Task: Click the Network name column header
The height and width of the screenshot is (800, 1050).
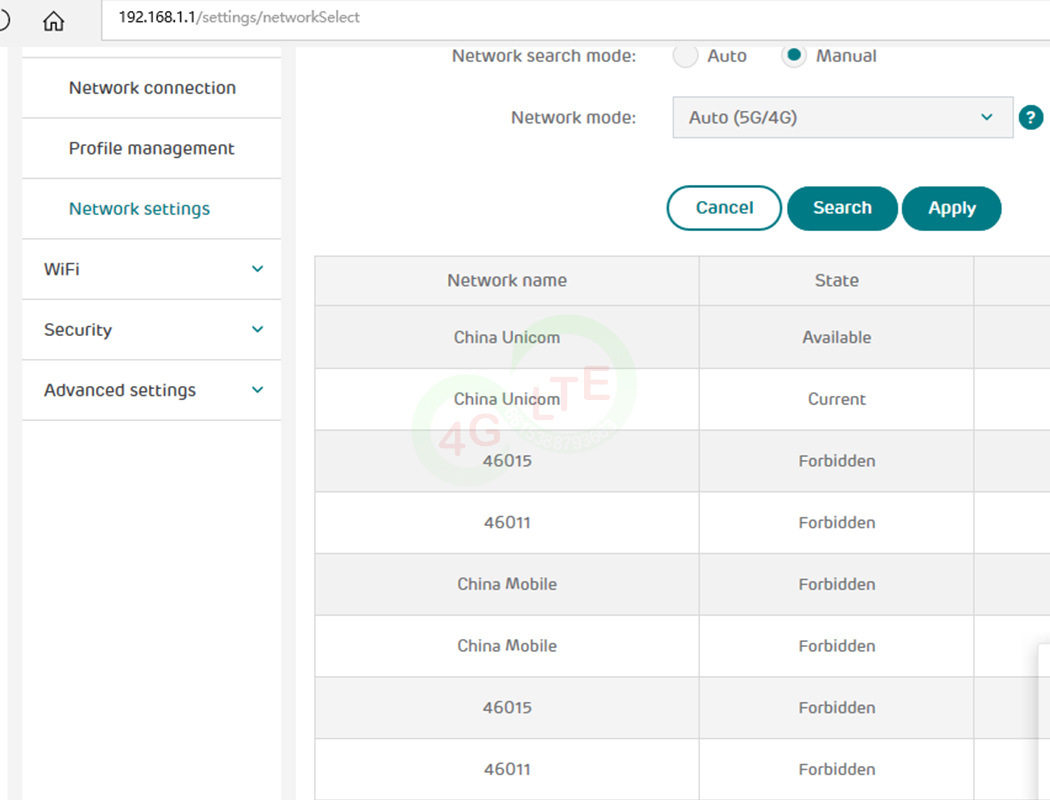Action: [x=507, y=281]
